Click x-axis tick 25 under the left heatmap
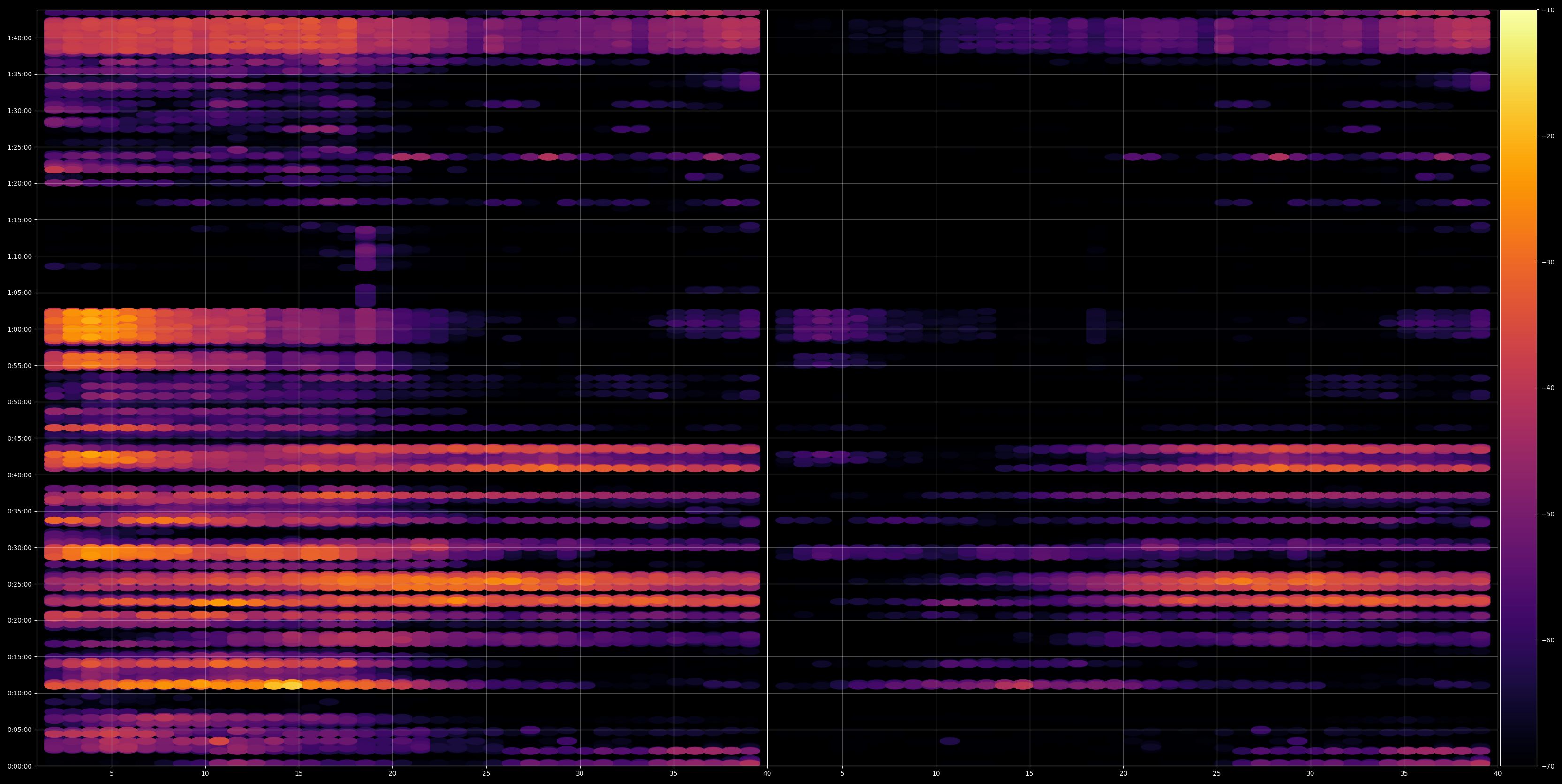 tap(486, 774)
